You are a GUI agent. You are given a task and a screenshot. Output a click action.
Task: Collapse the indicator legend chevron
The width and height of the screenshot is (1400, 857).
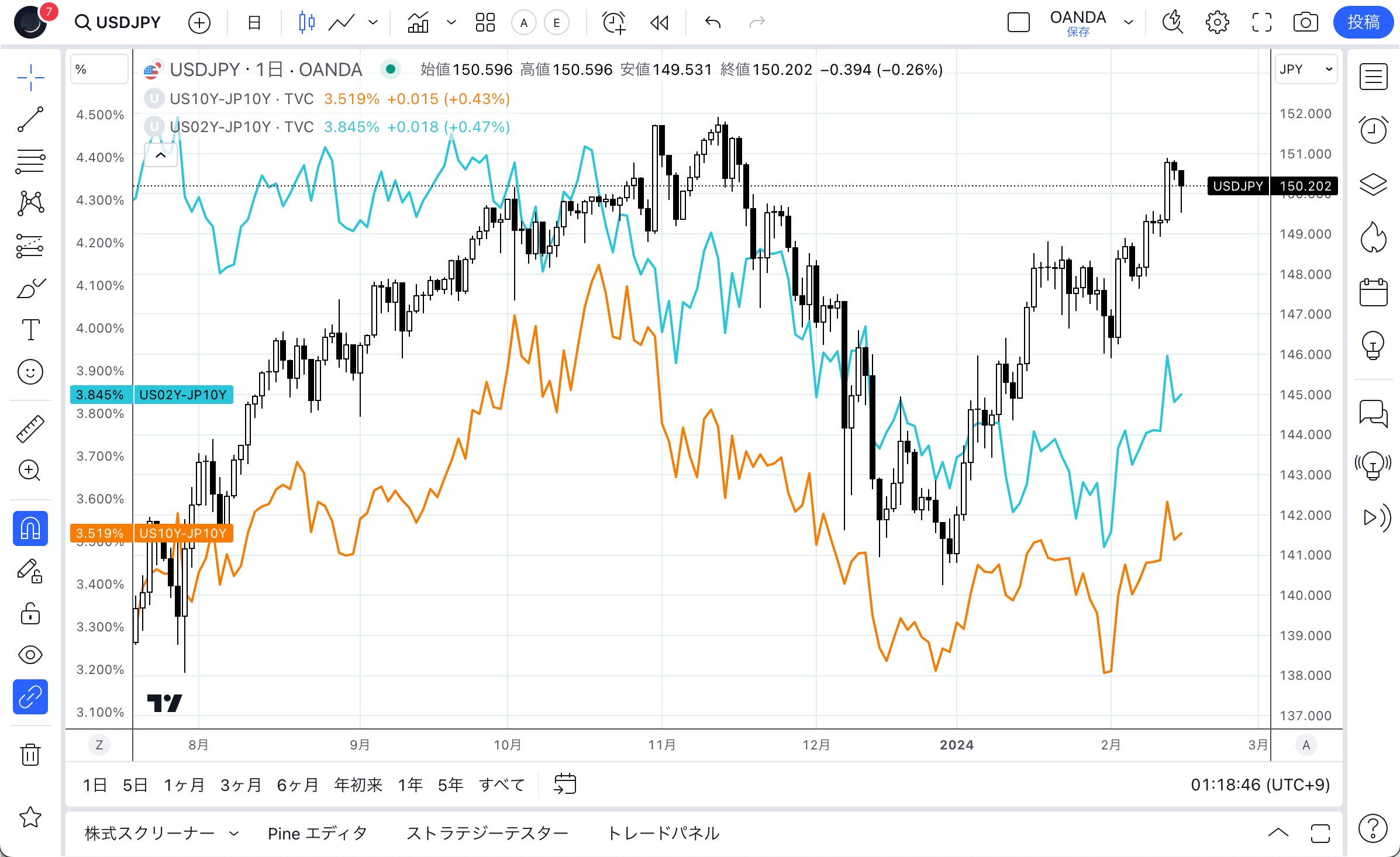[161, 155]
